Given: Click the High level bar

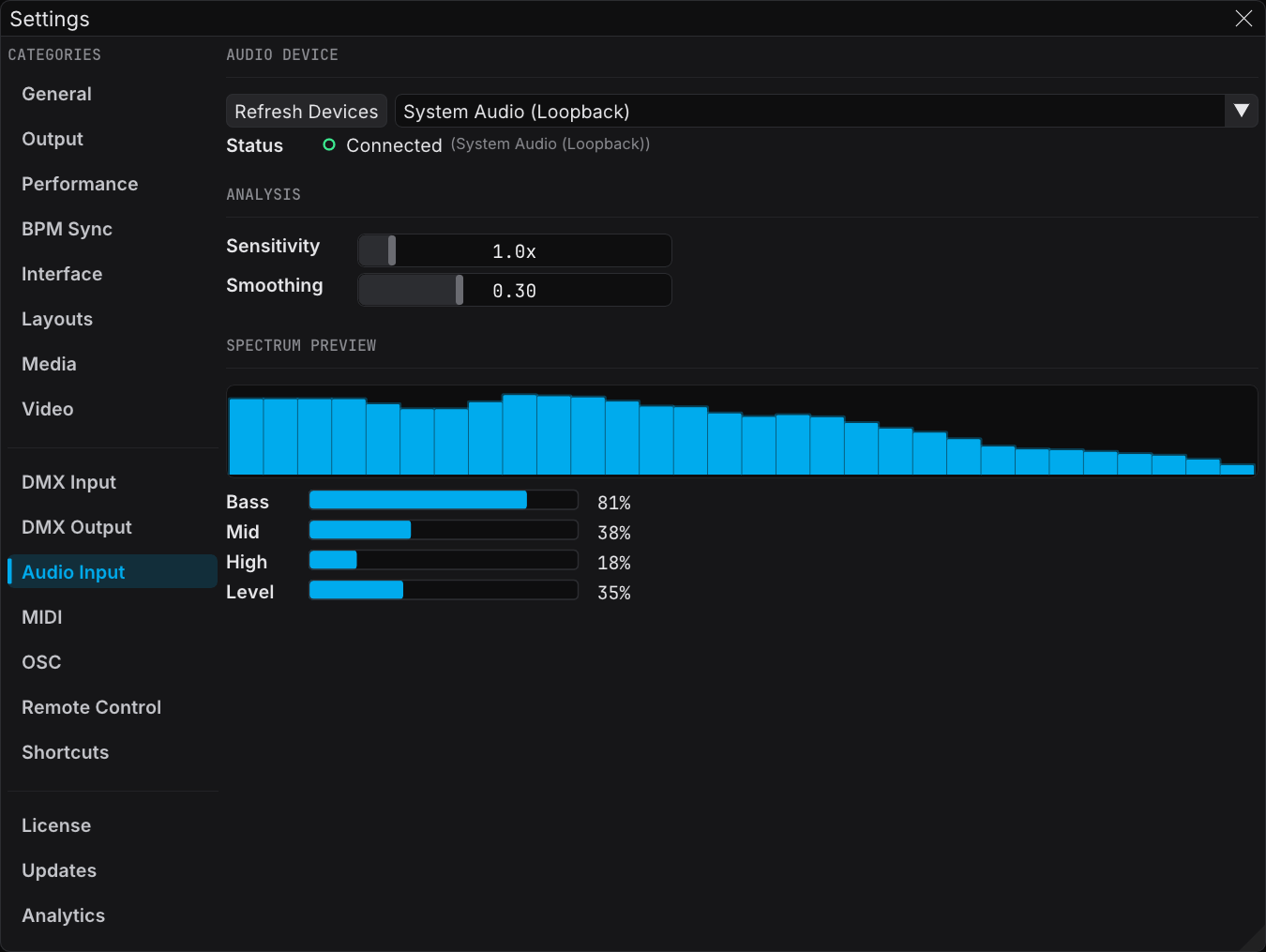Looking at the screenshot, I should click(x=444, y=560).
